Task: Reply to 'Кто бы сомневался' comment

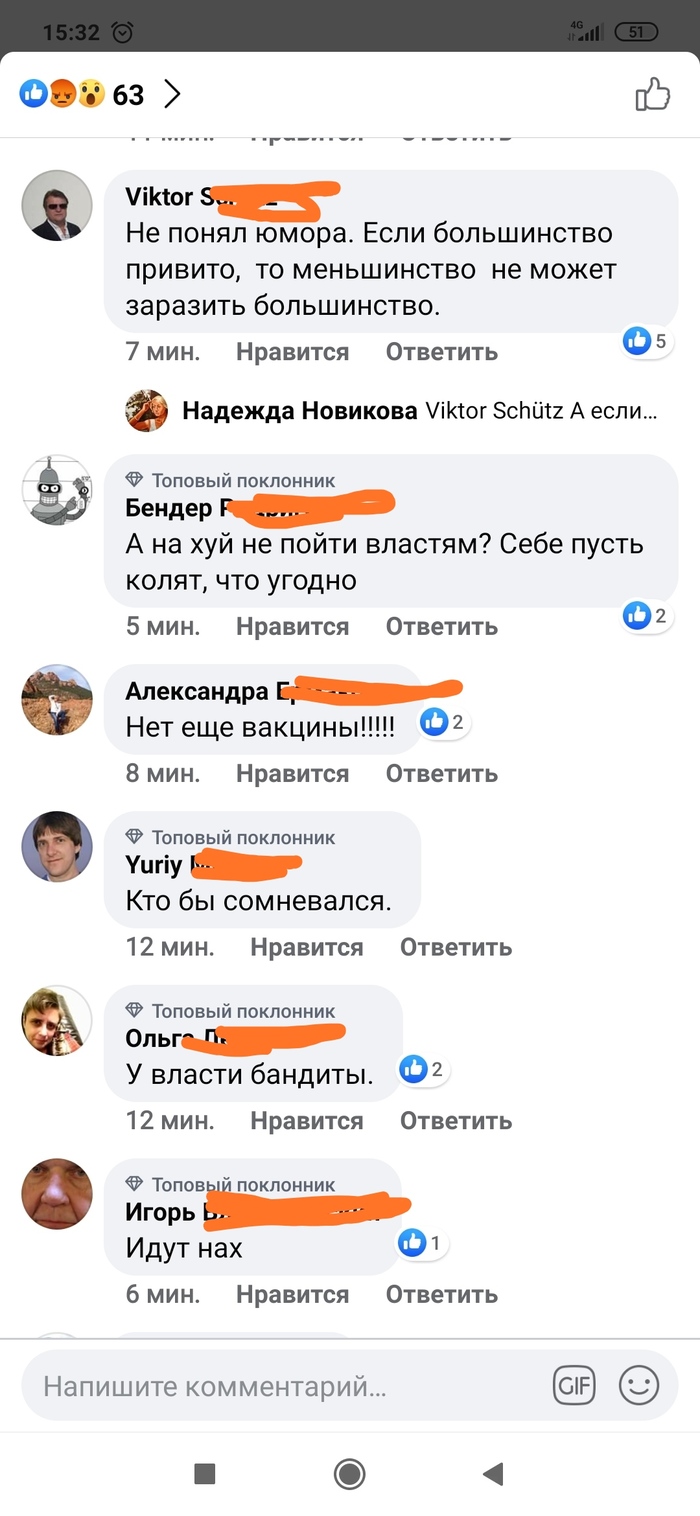Action: click(x=456, y=948)
